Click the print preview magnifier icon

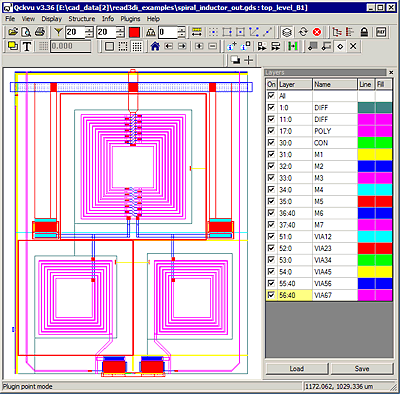pyautogui.click(x=26, y=32)
